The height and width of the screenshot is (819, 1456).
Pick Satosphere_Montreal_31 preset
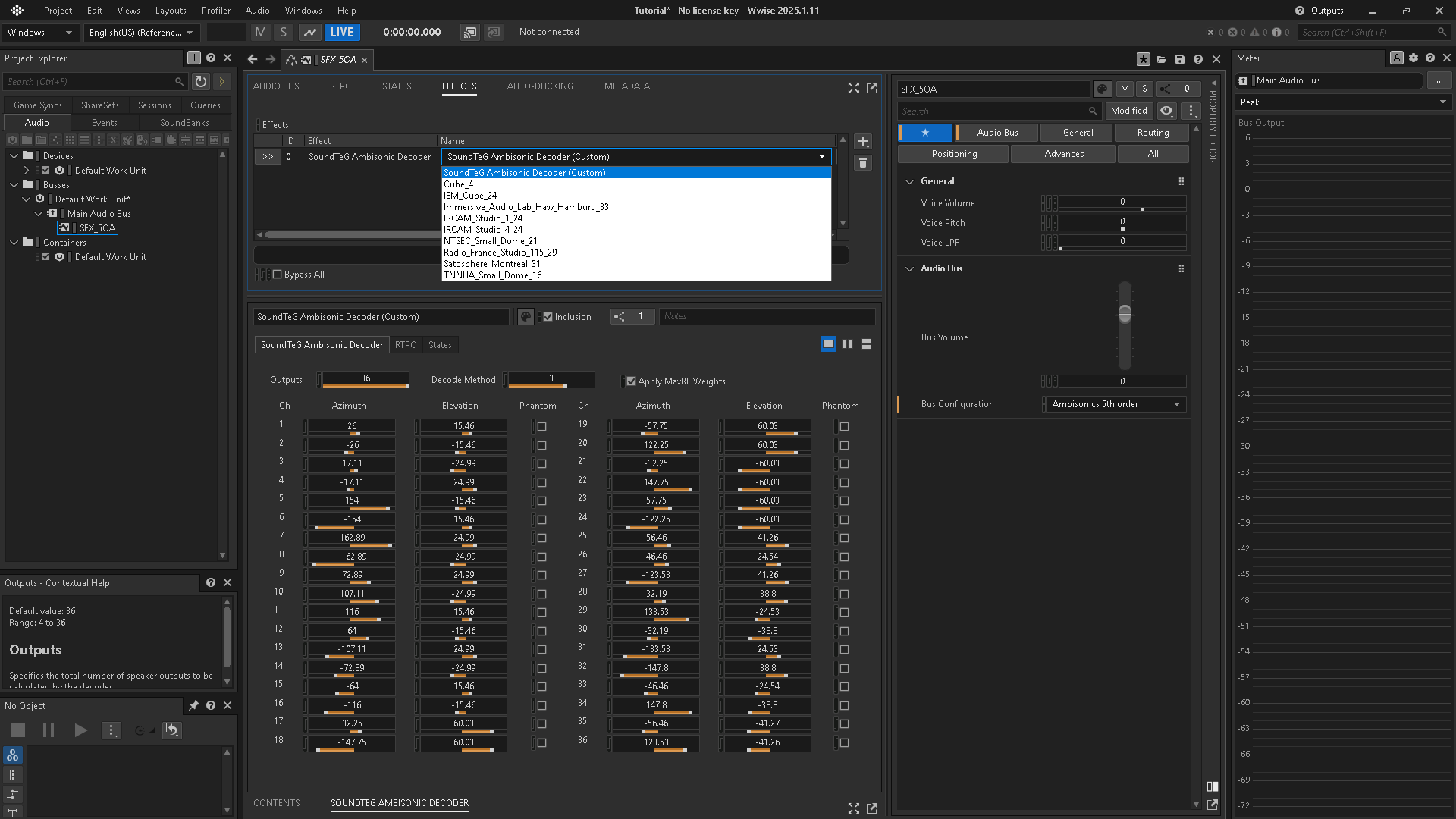pos(636,264)
